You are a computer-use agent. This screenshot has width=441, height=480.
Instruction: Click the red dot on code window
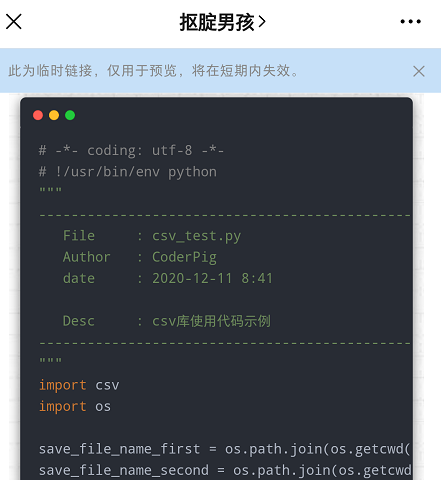click(x=38, y=115)
